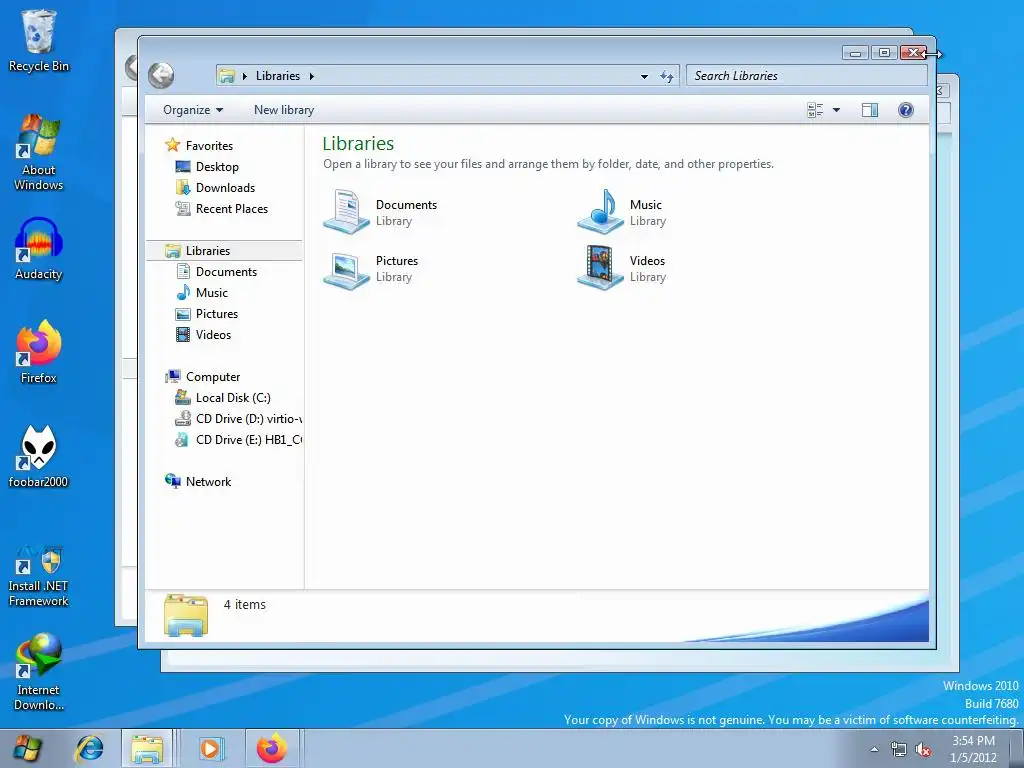This screenshot has height=768, width=1024.
Task: Expand the address bar history dropdown
Action: pos(644,76)
